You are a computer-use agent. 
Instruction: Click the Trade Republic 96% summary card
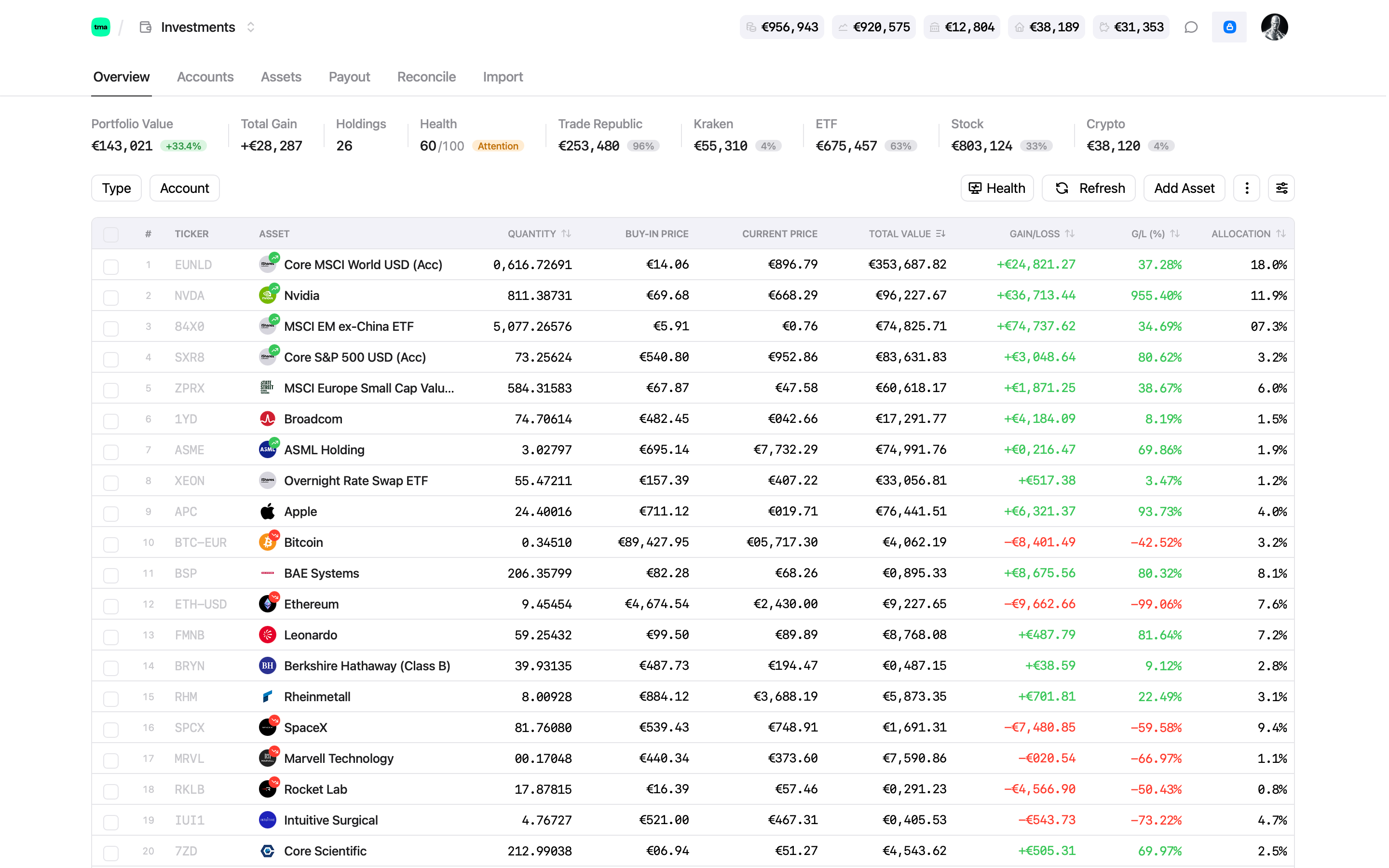click(x=609, y=136)
